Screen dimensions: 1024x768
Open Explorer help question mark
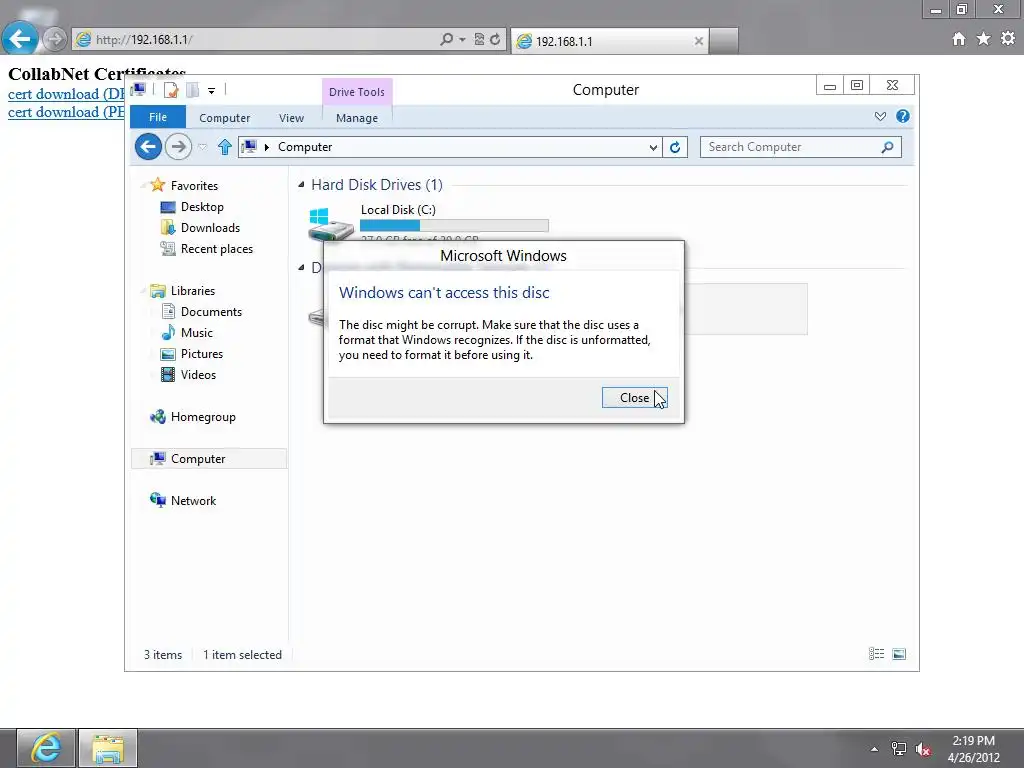coord(903,116)
